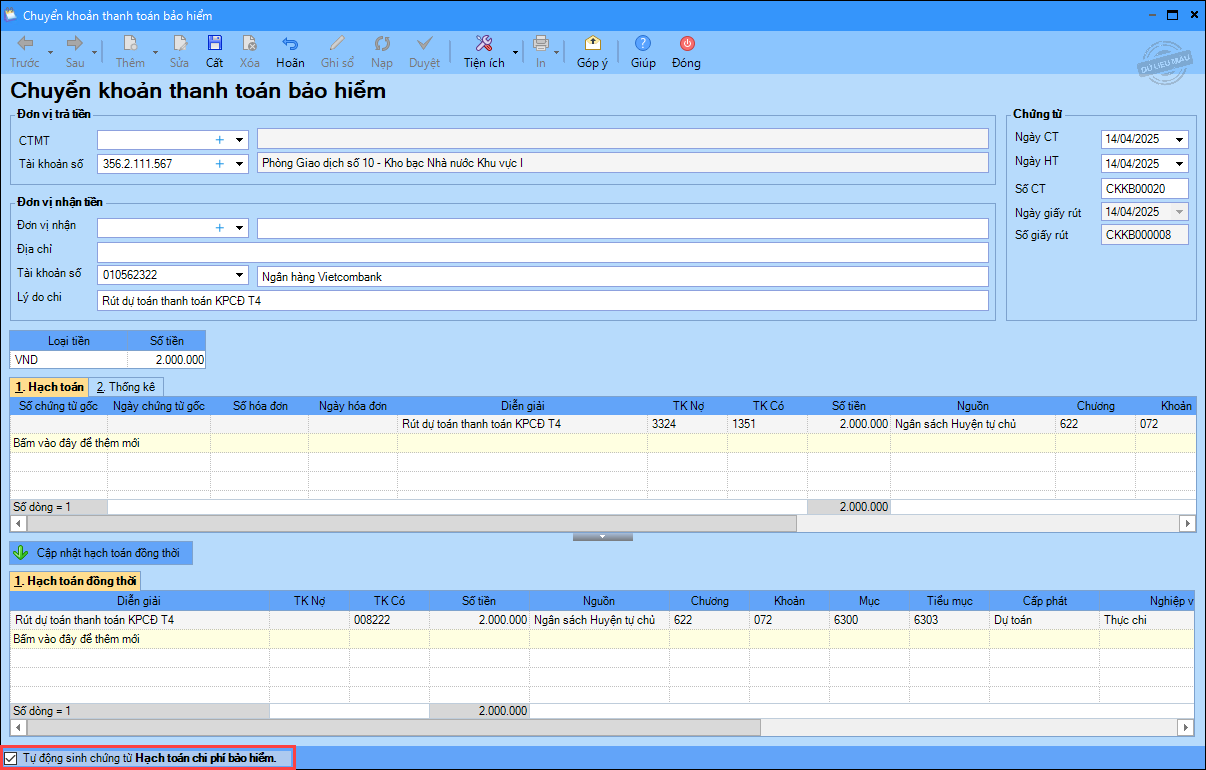Click the Duyệt (approve) toolbar icon

point(424,44)
